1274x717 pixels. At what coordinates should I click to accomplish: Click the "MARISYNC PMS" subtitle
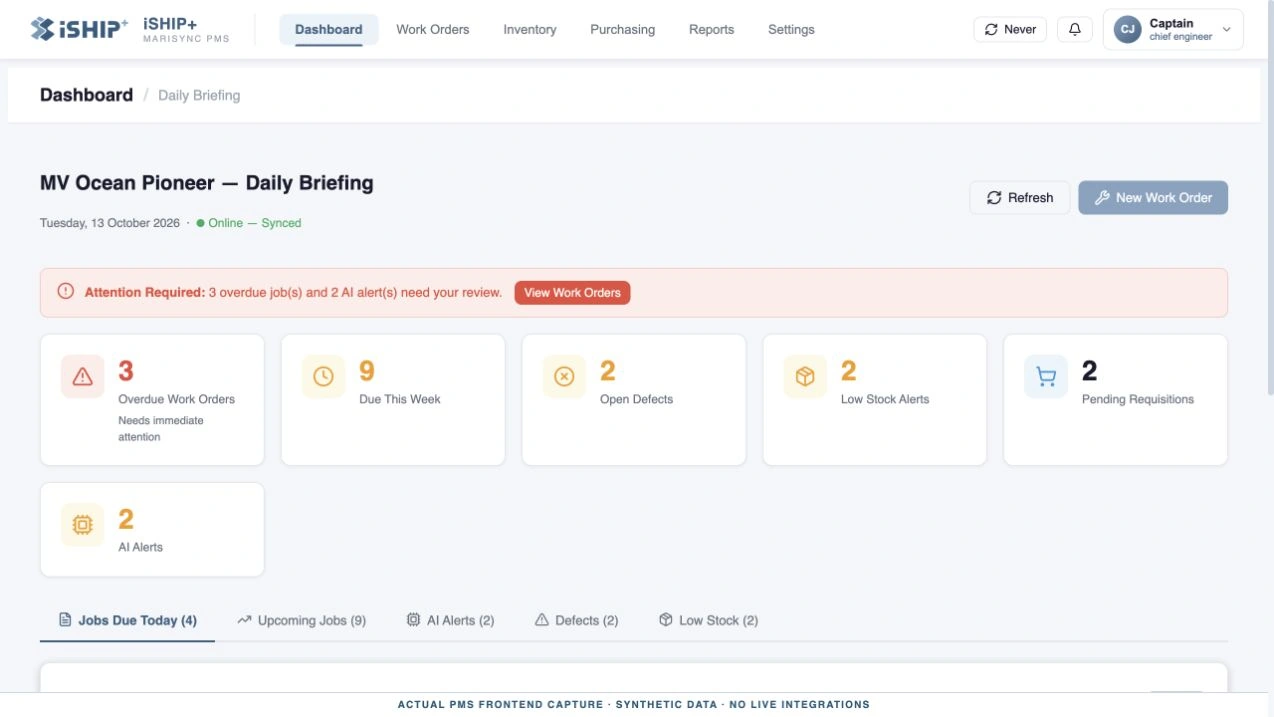click(x=186, y=39)
